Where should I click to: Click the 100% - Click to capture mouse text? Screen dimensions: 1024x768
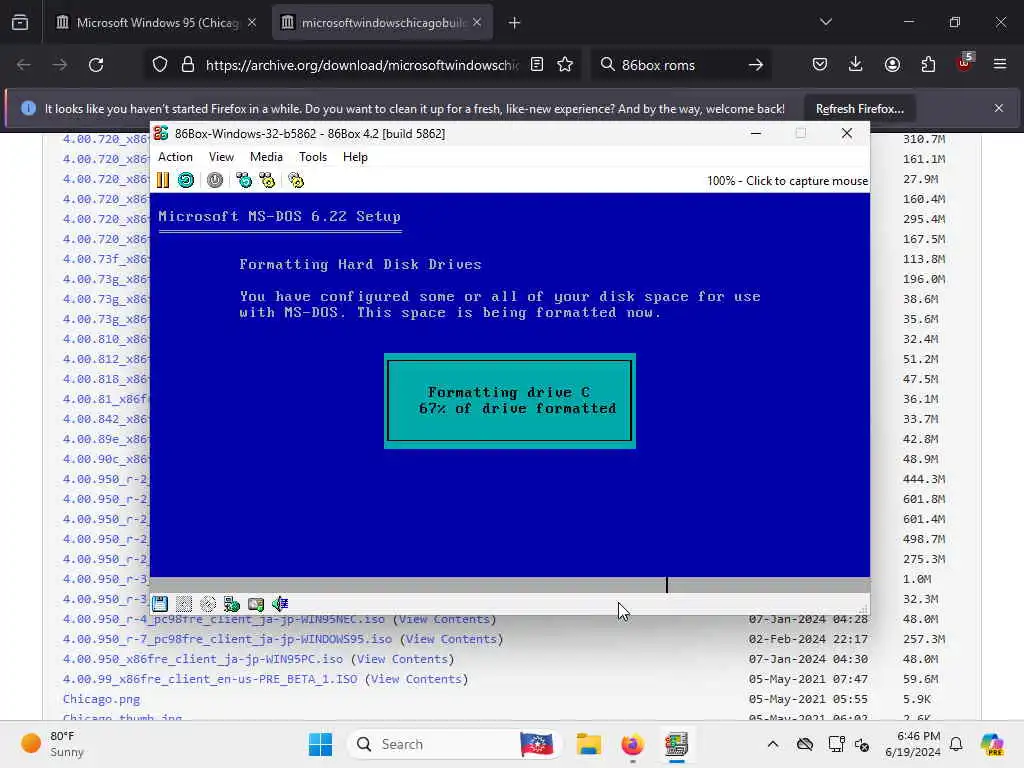[787, 181]
